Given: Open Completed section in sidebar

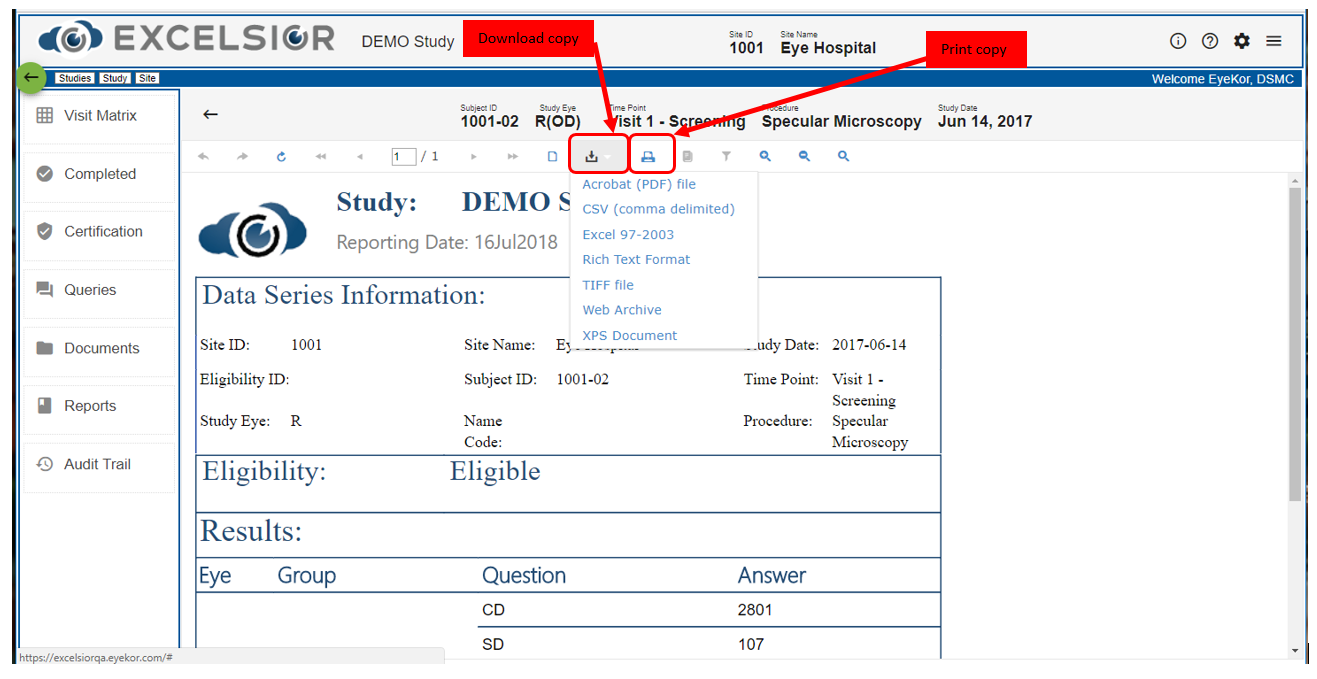Looking at the screenshot, I should click(x=99, y=173).
